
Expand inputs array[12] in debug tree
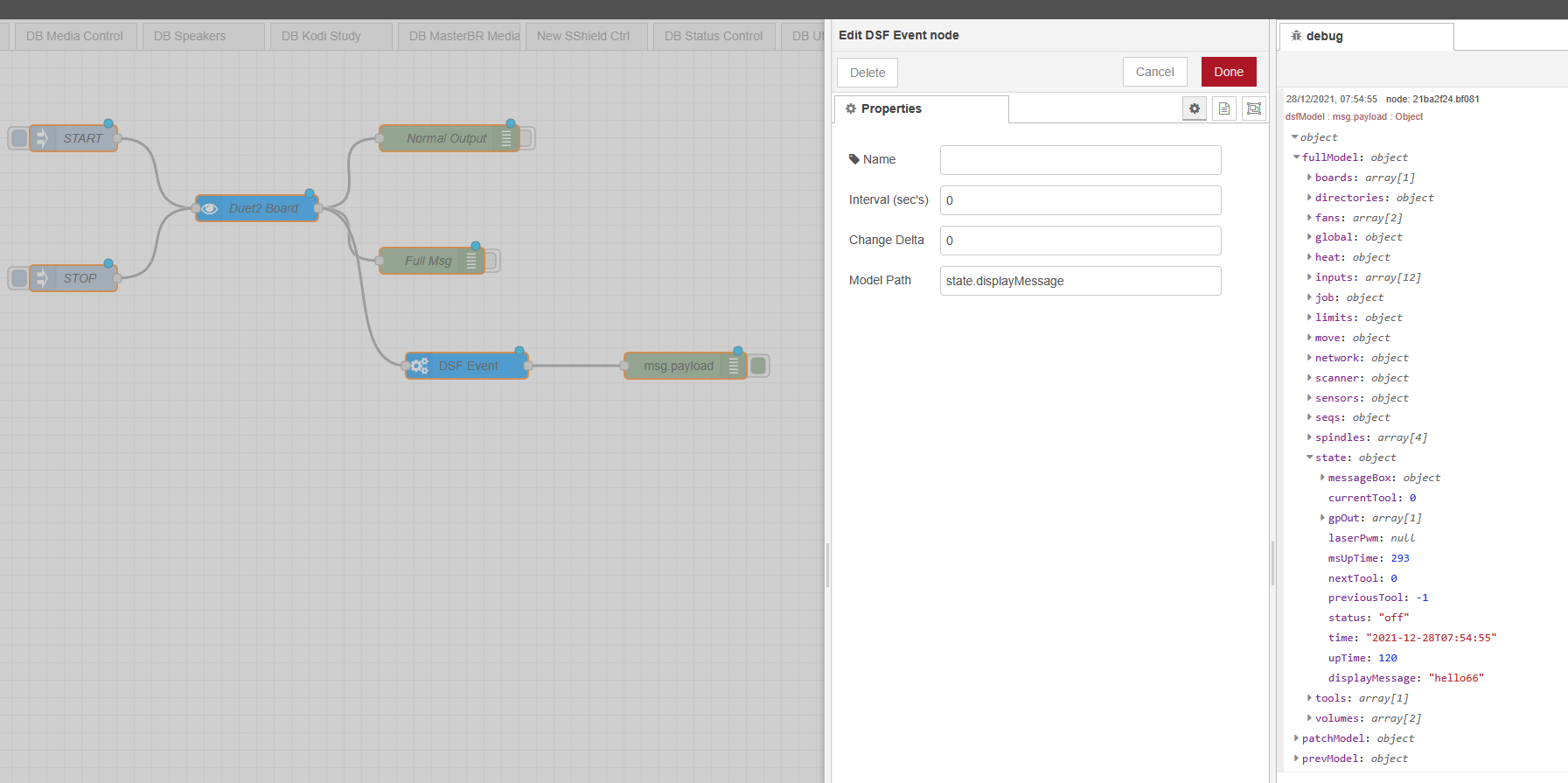tap(1309, 277)
